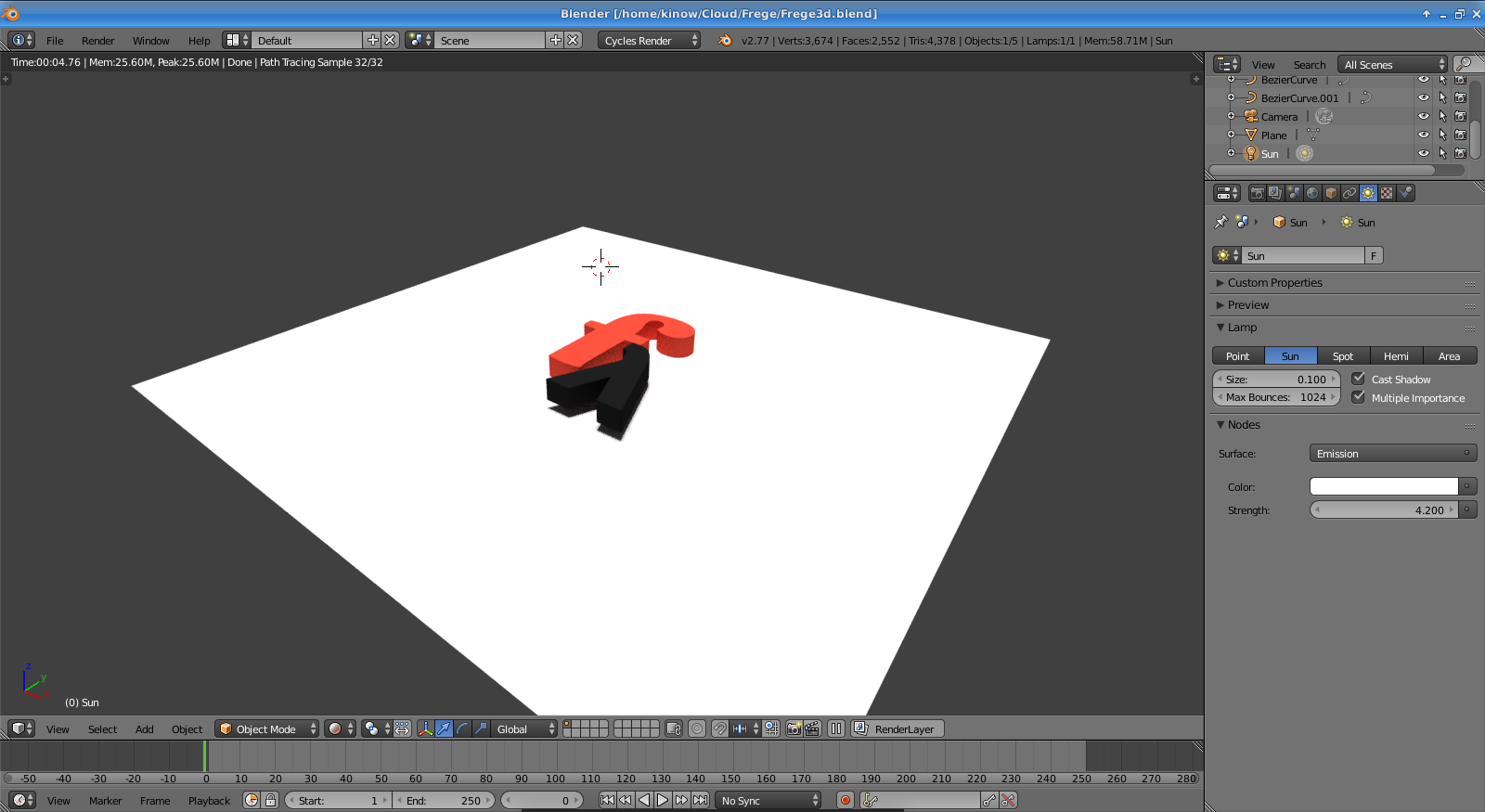This screenshot has height=812, width=1485.
Task: Click the F fake user button
Action: coord(1374,255)
